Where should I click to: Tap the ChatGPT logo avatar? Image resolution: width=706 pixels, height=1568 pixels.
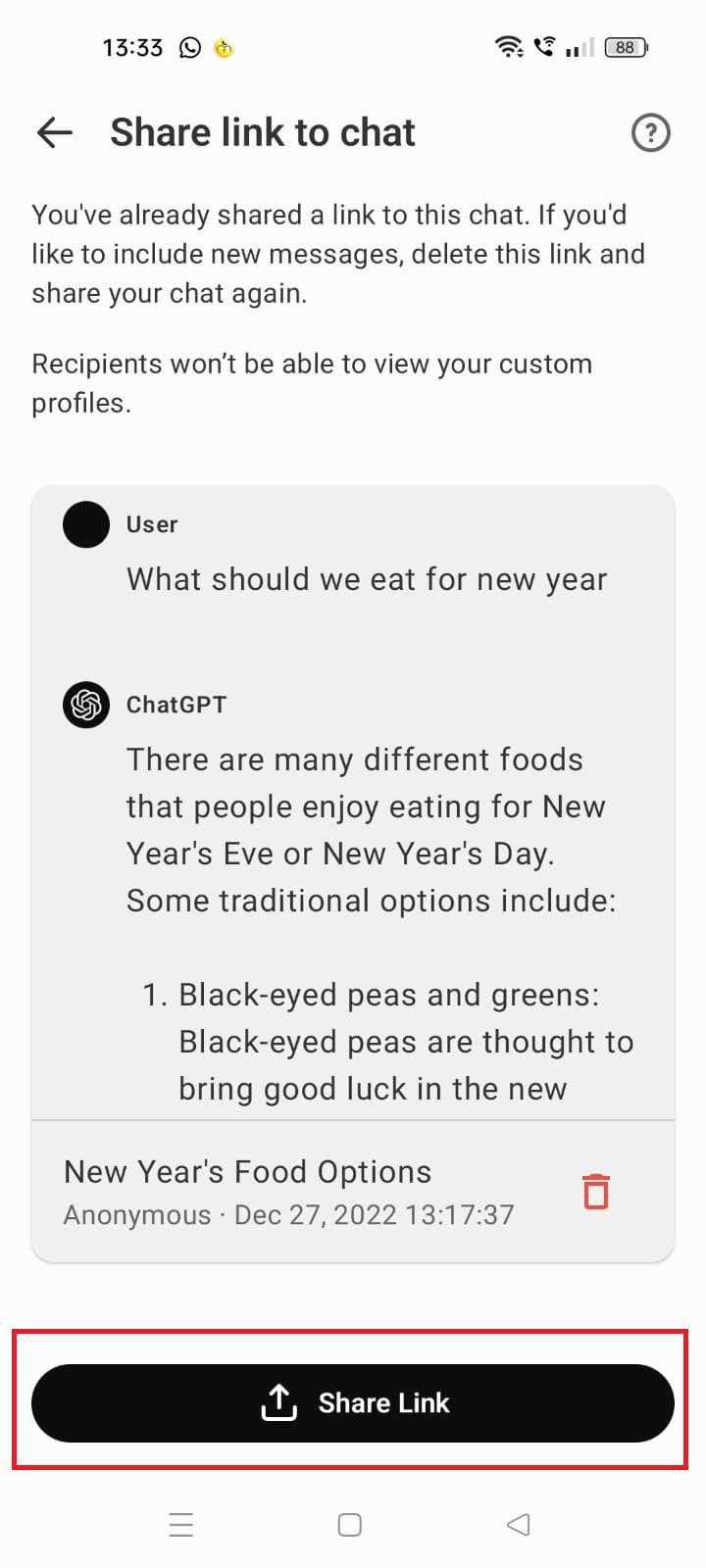(x=86, y=705)
